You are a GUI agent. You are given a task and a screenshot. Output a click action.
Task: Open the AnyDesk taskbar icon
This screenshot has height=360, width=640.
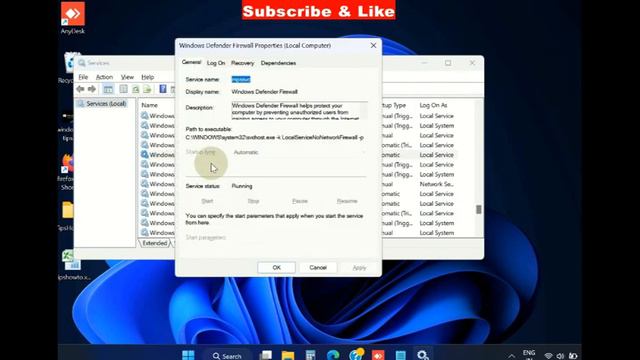pyautogui.click(x=378, y=355)
